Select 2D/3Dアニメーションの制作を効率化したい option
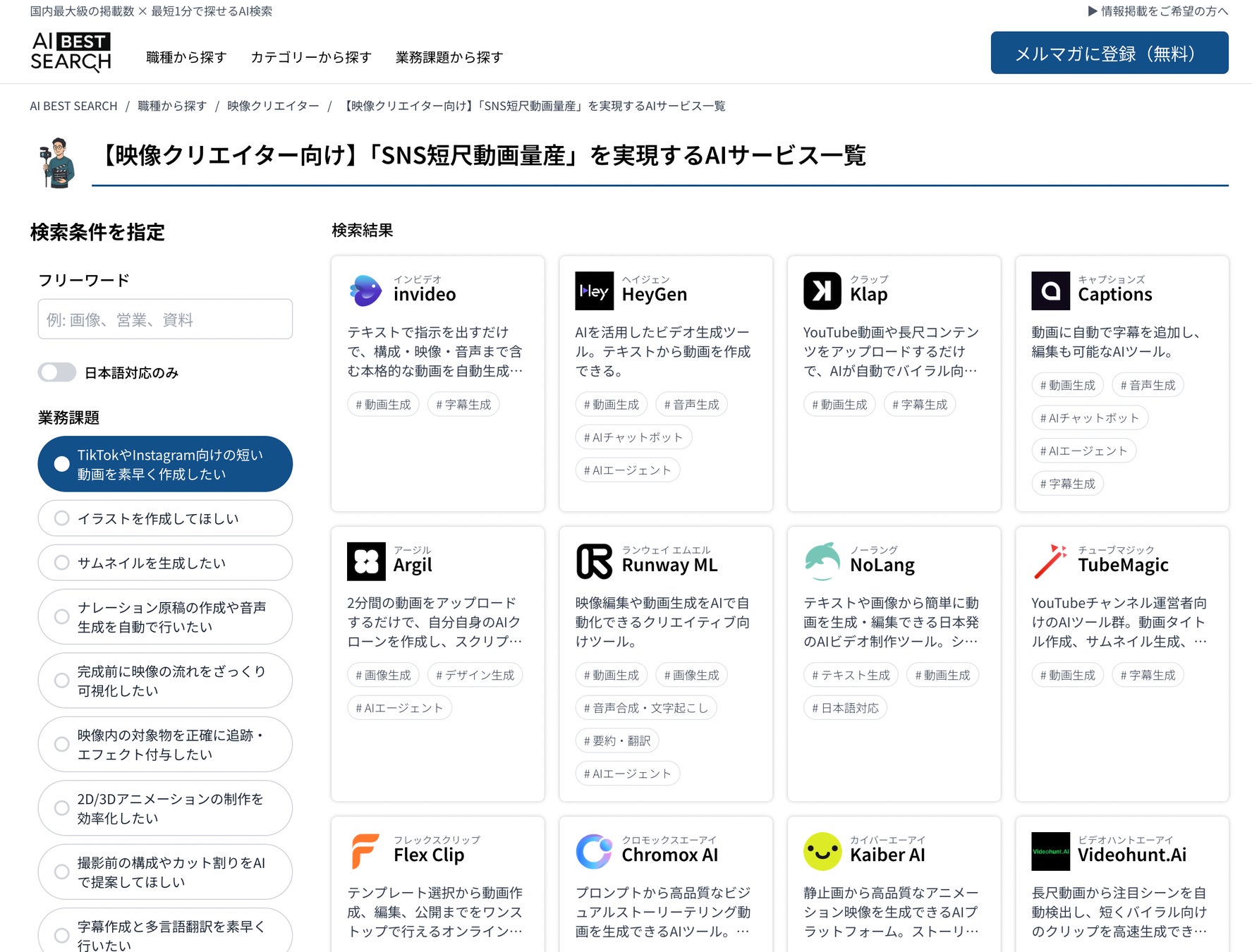This screenshot has width=1252, height=952. tap(165, 808)
